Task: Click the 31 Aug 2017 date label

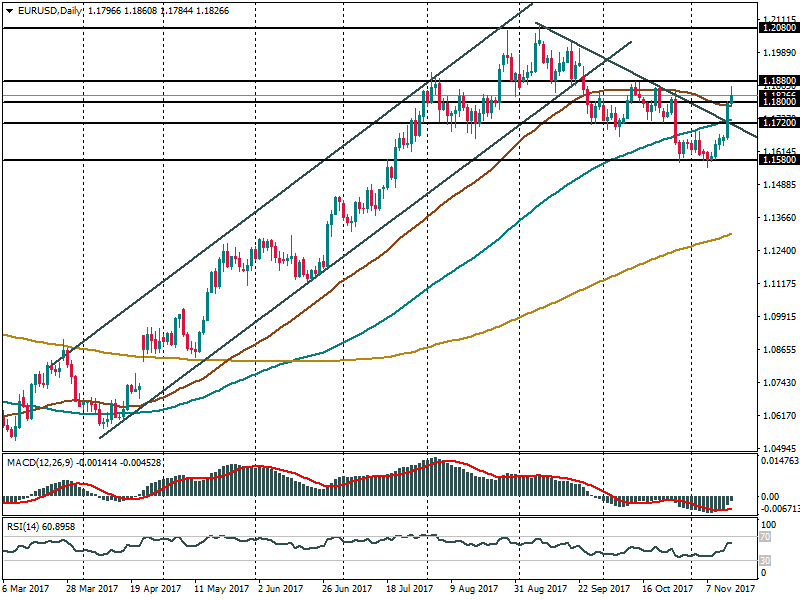Action: point(541,590)
